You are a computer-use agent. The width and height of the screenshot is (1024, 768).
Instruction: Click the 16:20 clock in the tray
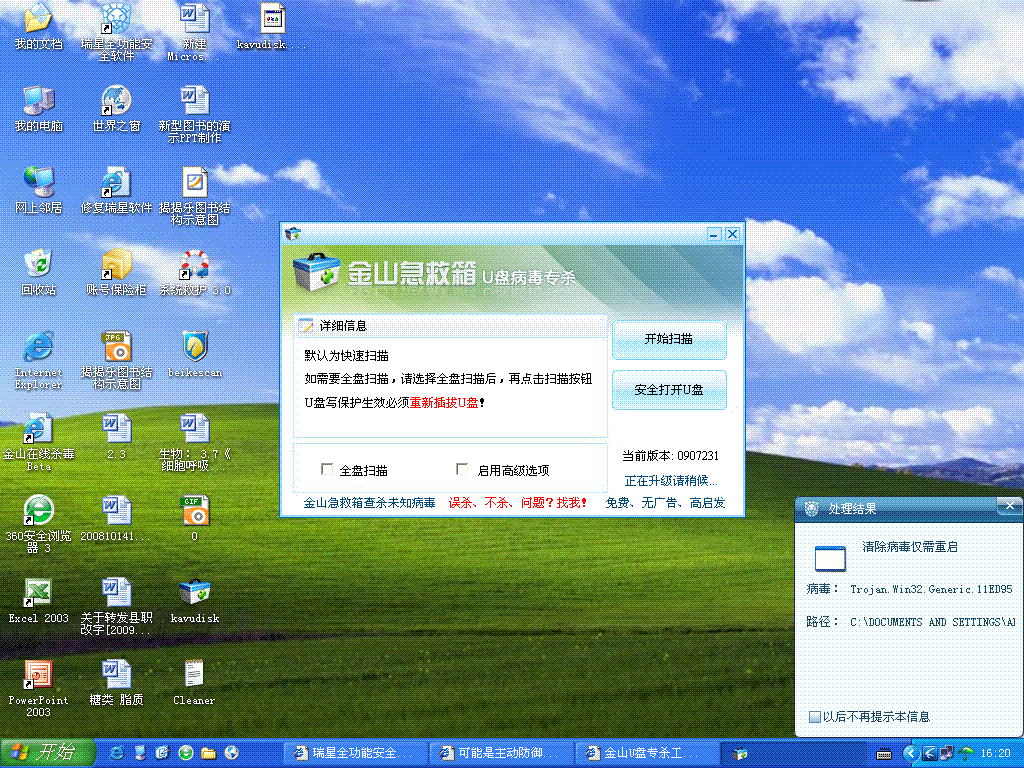(x=995, y=754)
